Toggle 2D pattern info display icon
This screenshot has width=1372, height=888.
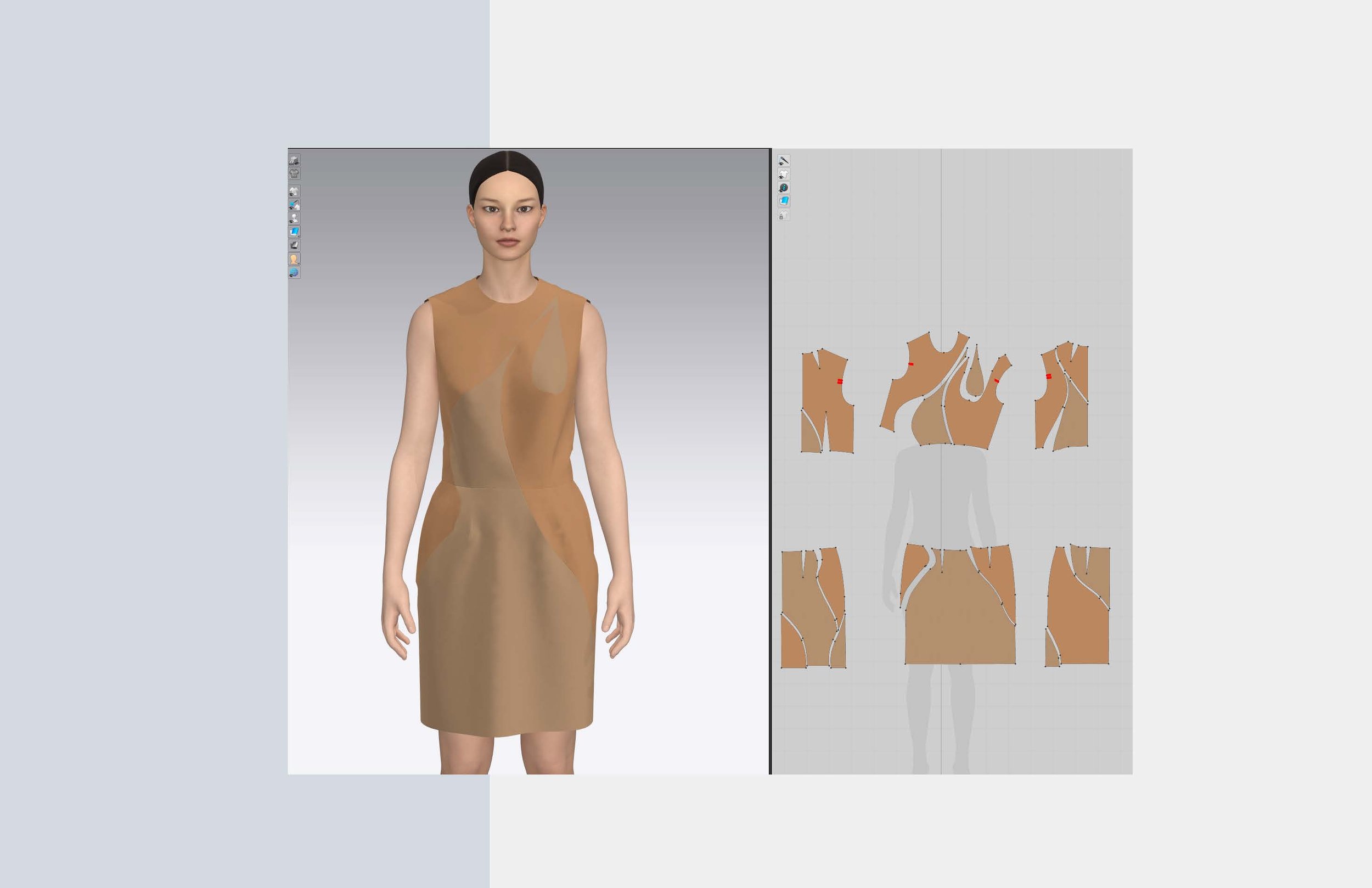coord(784,187)
